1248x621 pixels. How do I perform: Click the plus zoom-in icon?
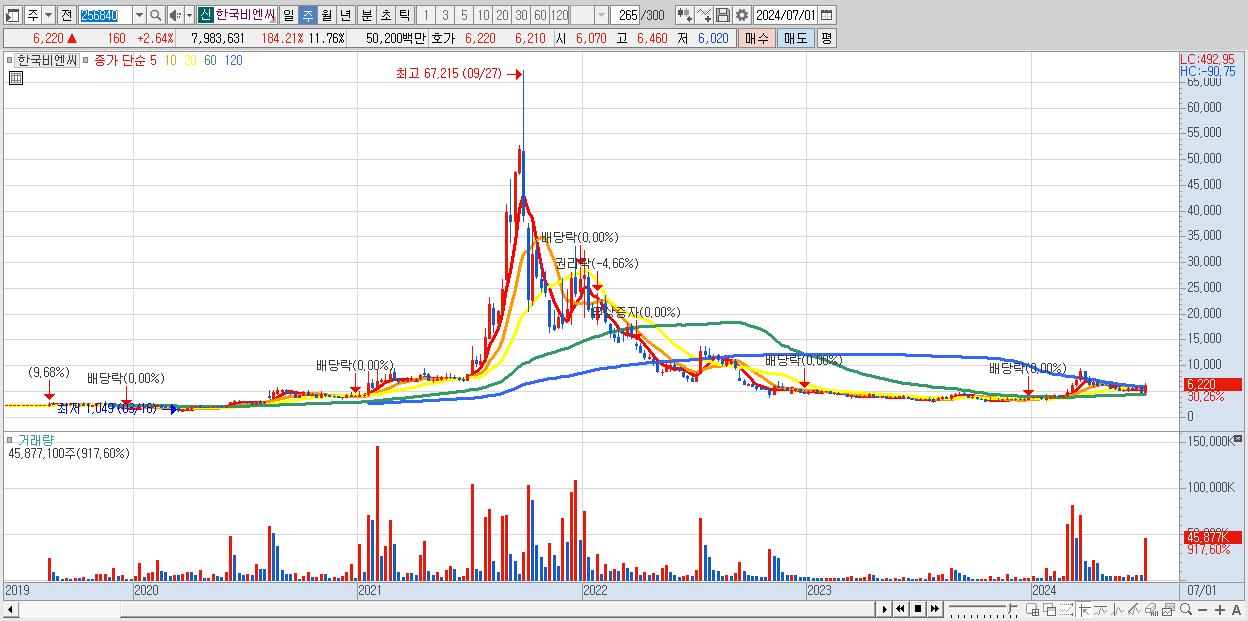(1220, 610)
